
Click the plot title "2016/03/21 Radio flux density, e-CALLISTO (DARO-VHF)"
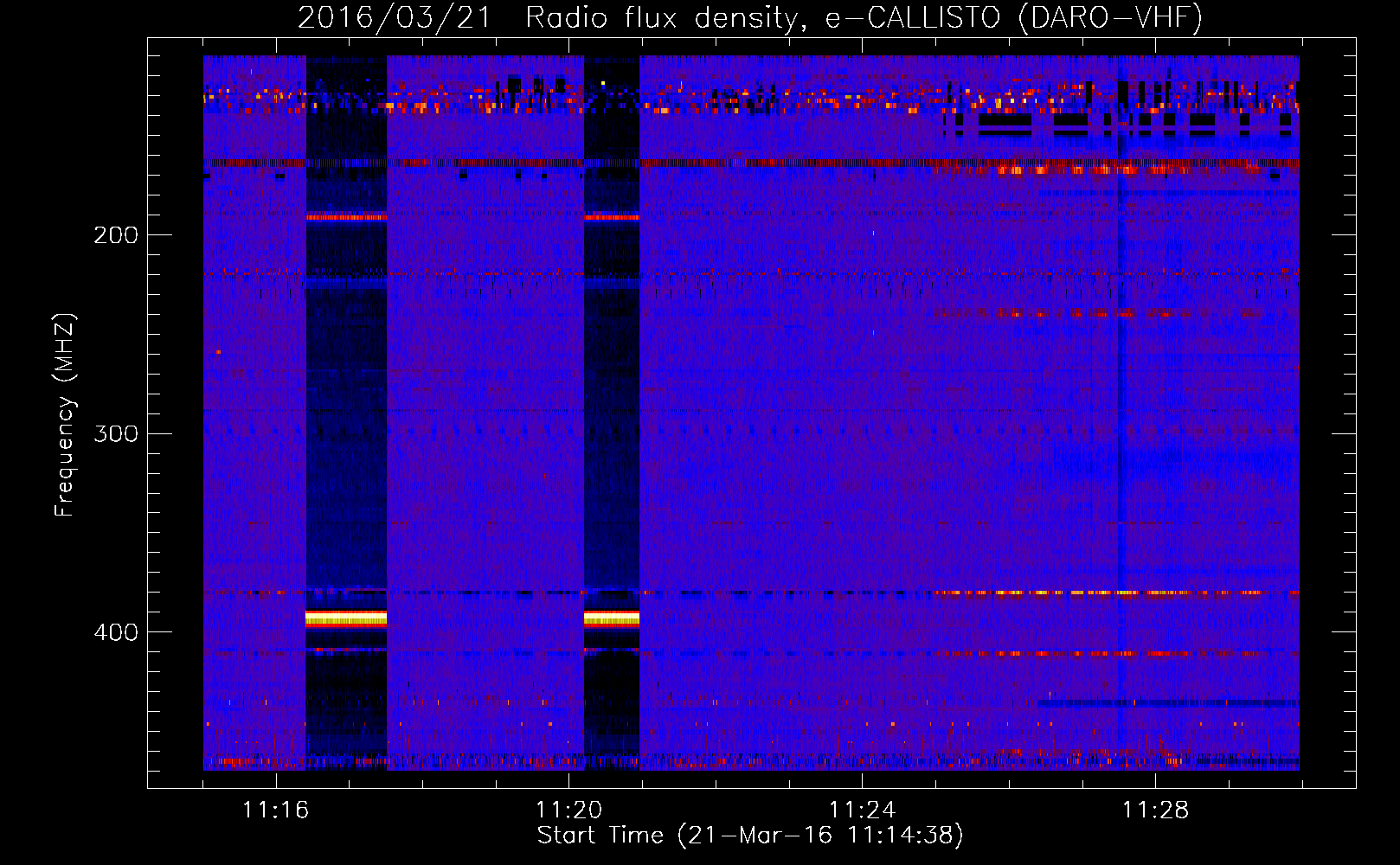click(x=750, y=18)
